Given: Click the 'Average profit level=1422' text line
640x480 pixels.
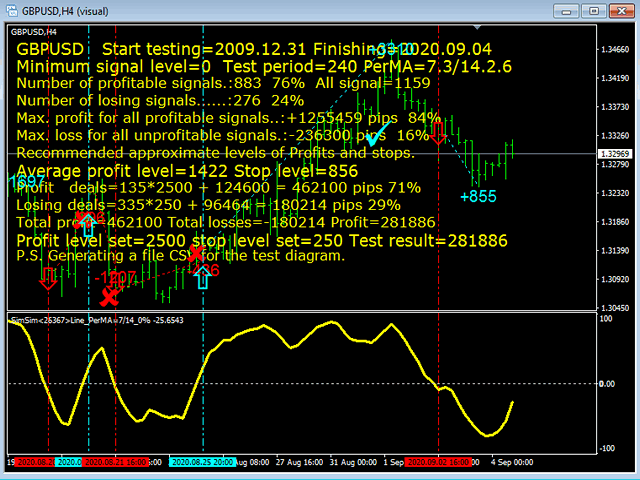Looking at the screenshot, I should 187,171.
